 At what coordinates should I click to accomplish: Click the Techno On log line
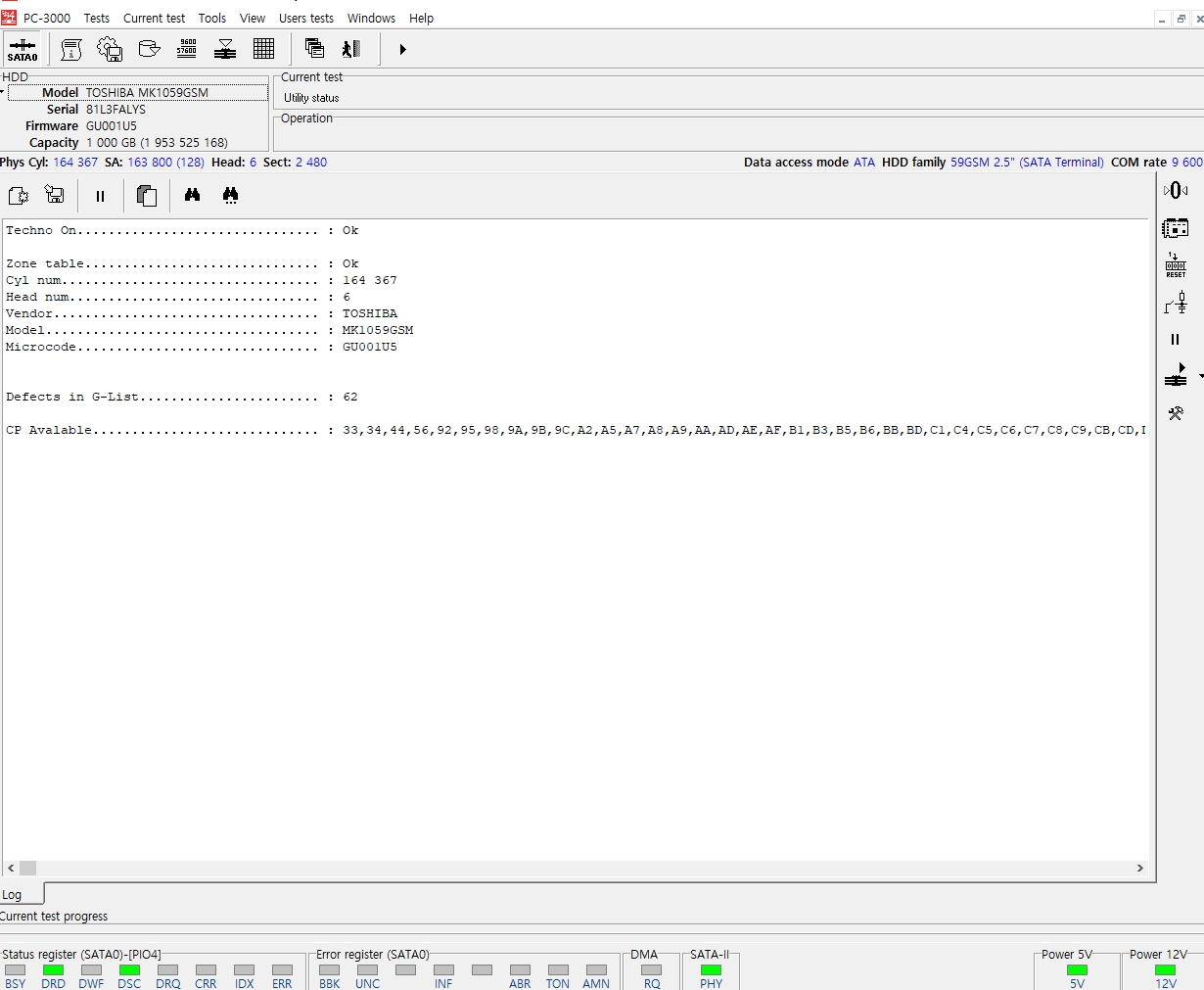182,231
